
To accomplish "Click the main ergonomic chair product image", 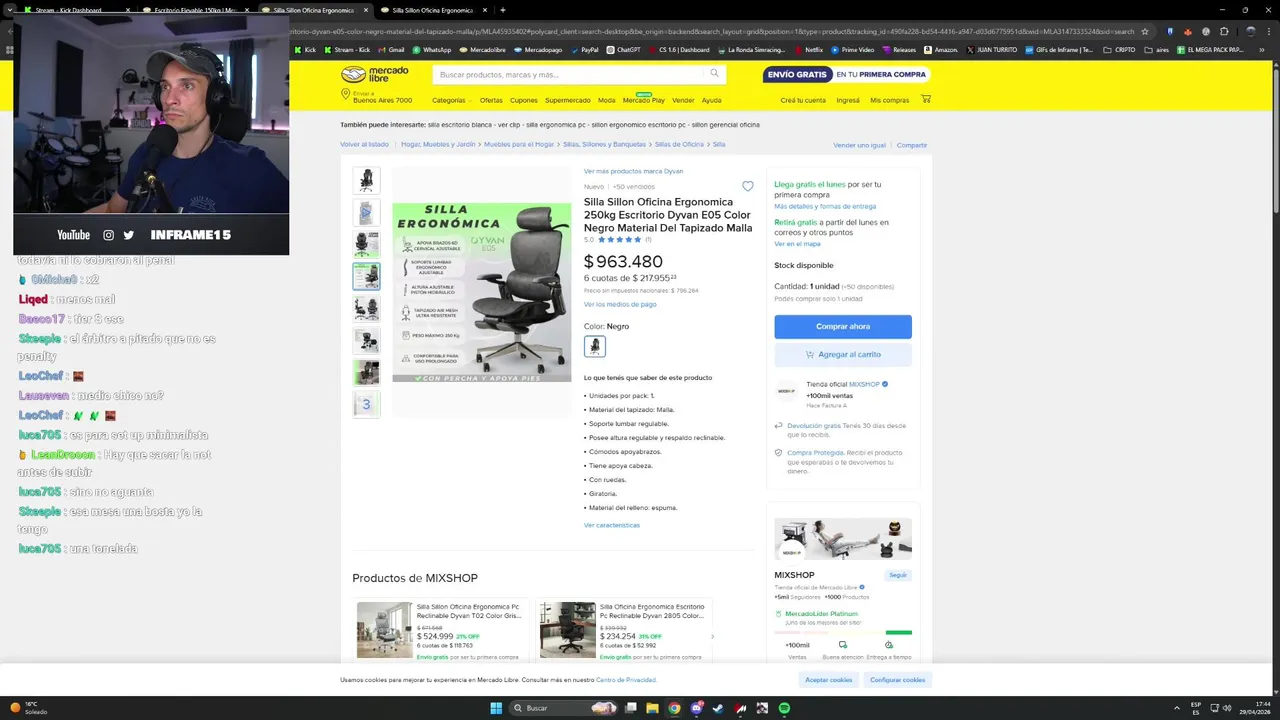I will tap(481, 292).
